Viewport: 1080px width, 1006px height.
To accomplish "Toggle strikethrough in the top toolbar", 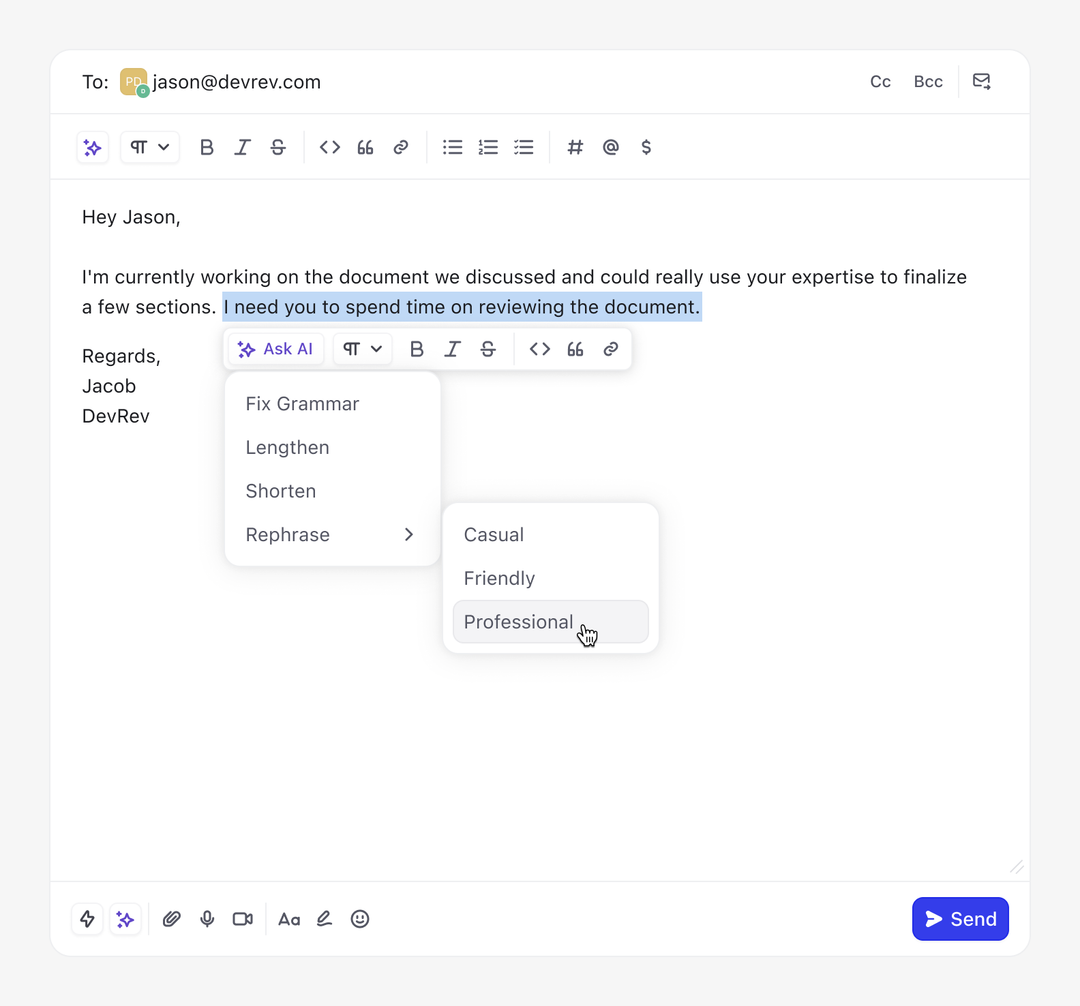I will [x=278, y=147].
